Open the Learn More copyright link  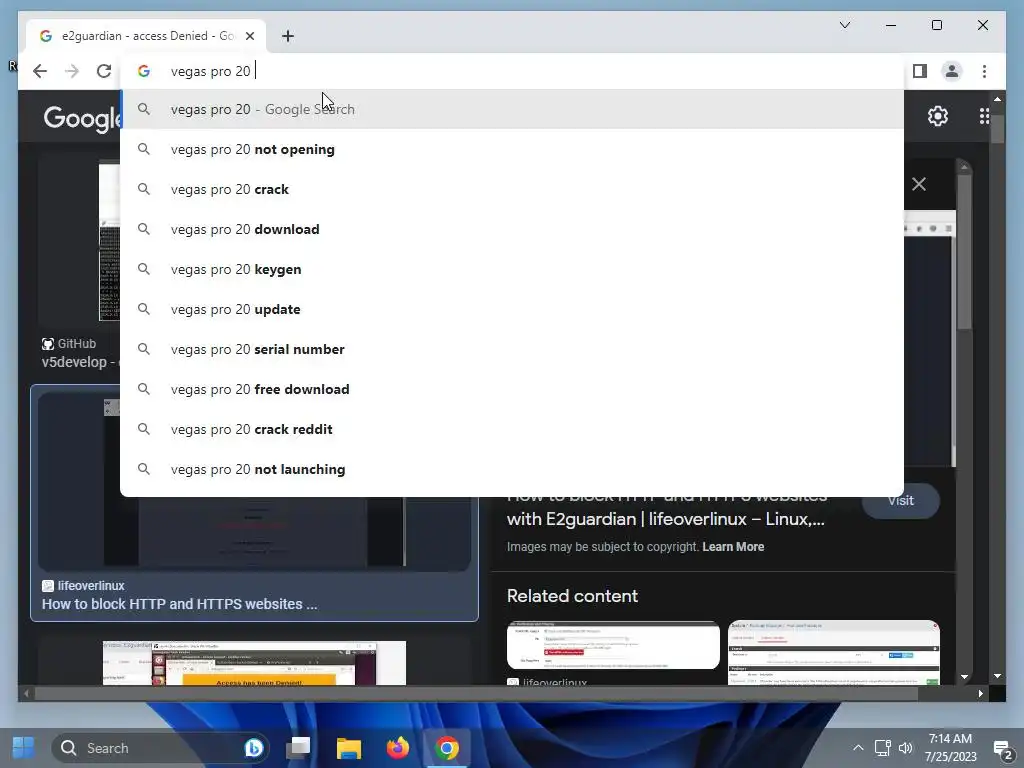[733, 547]
